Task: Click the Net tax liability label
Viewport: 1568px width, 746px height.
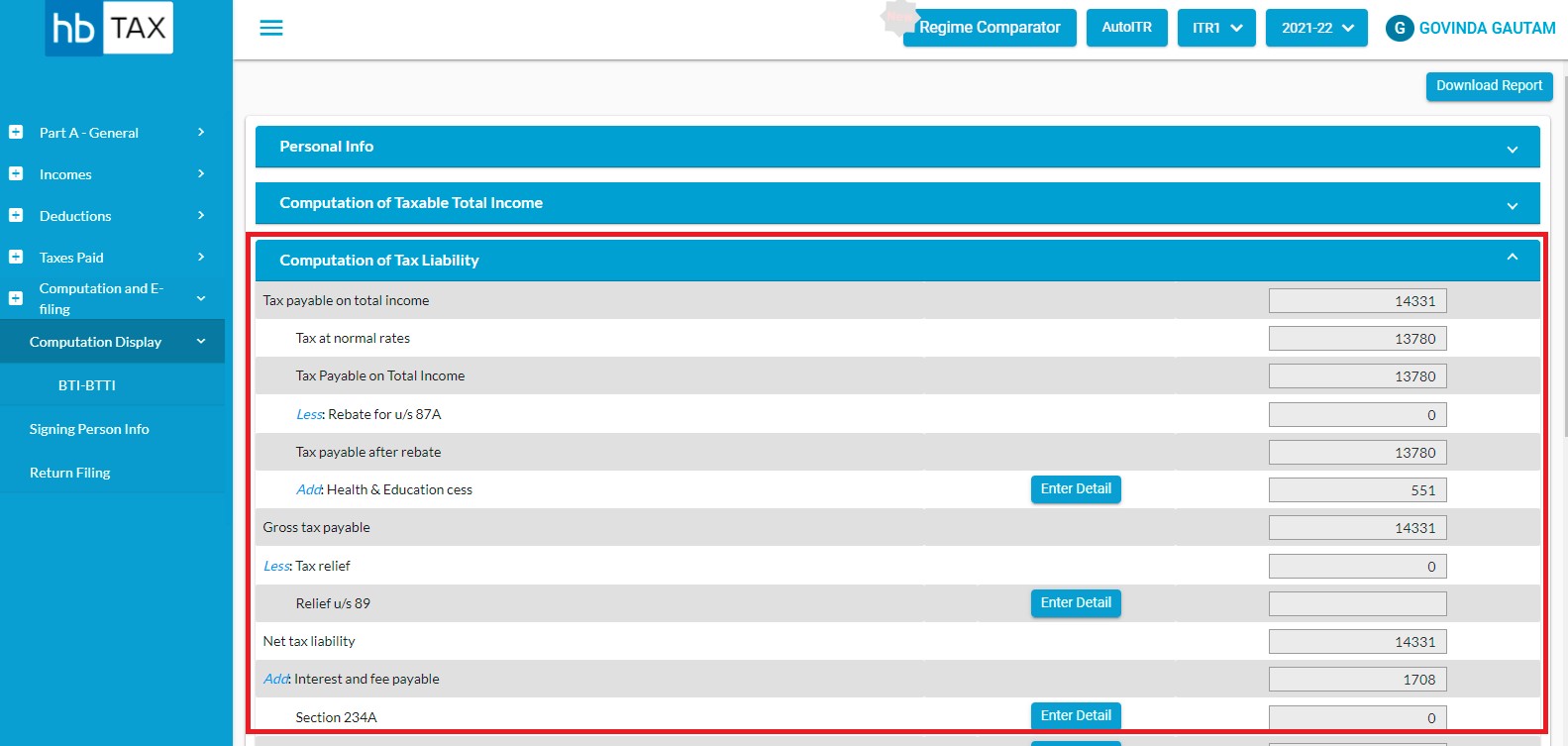Action: pyautogui.click(x=309, y=642)
